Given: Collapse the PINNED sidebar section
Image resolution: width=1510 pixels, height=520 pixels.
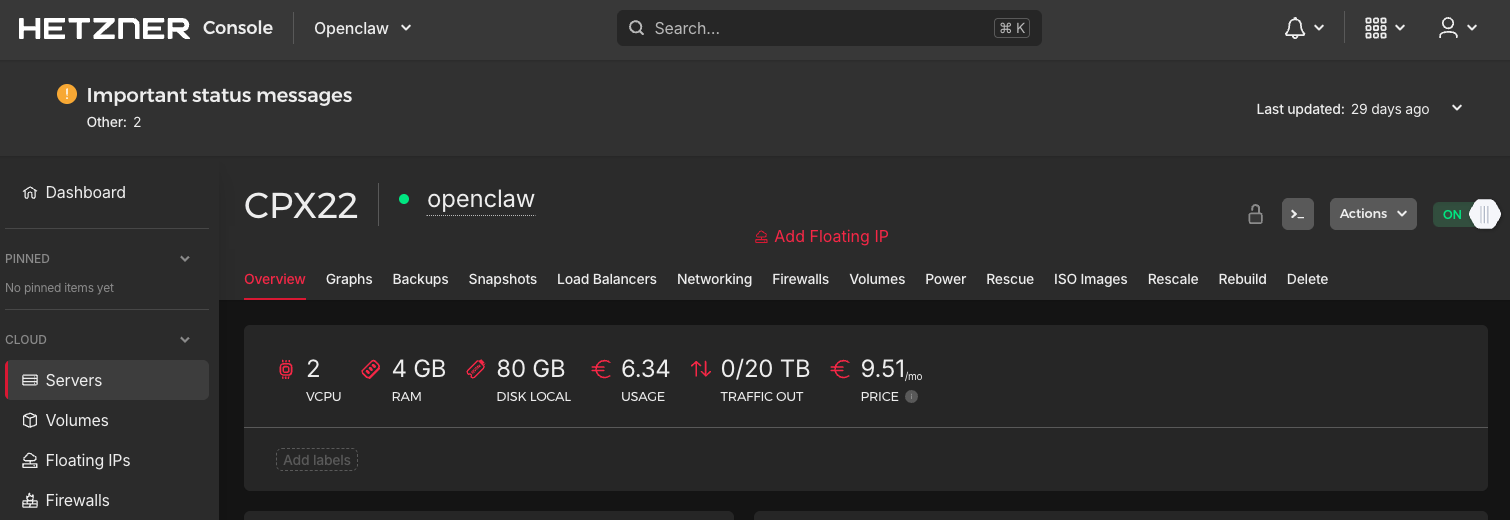Looking at the screenshot, I should [x=185, y=258].
